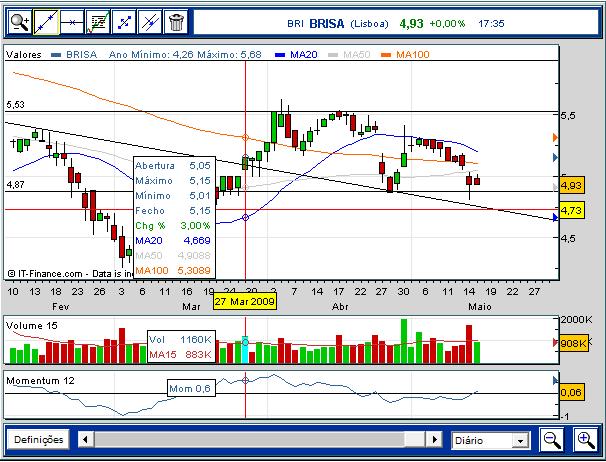Click the Abr month label on axis
Image resolution: width=606 pixels, height=462 pixels.
[x=340, y=307]
